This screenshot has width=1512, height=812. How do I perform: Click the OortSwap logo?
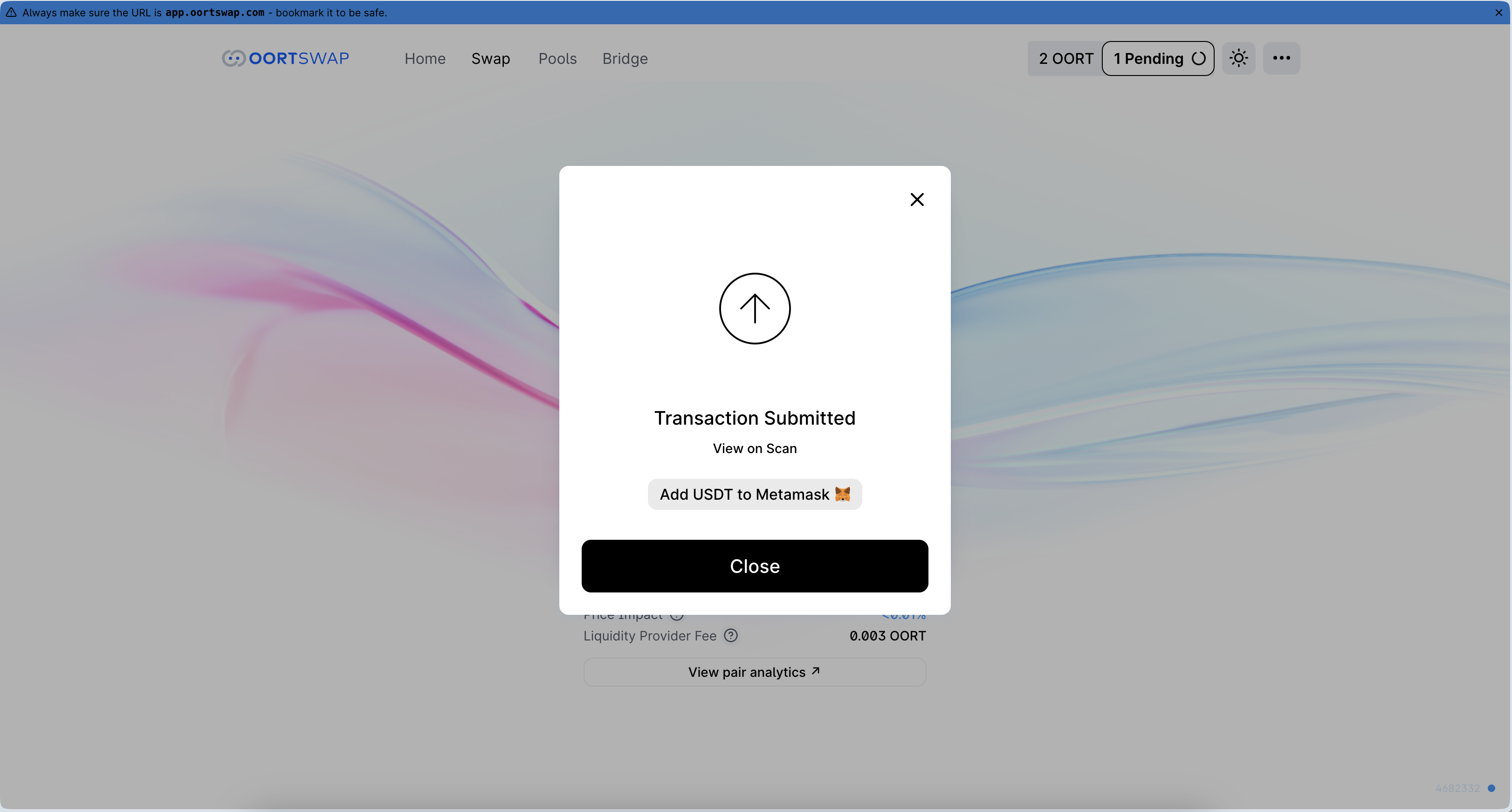285,58
